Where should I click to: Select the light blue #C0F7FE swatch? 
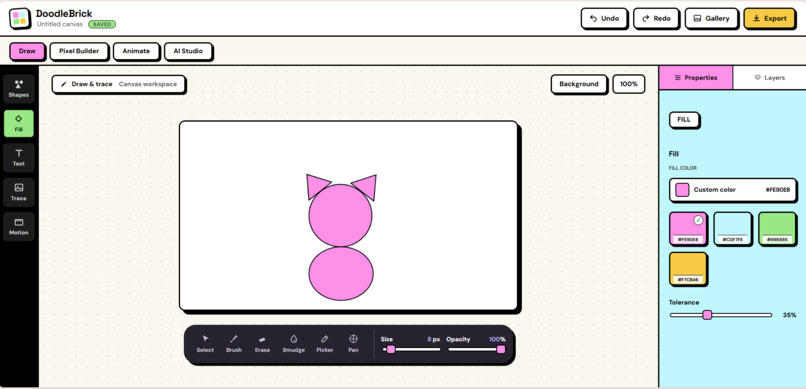pyautogui.click(x=733, y=229)
